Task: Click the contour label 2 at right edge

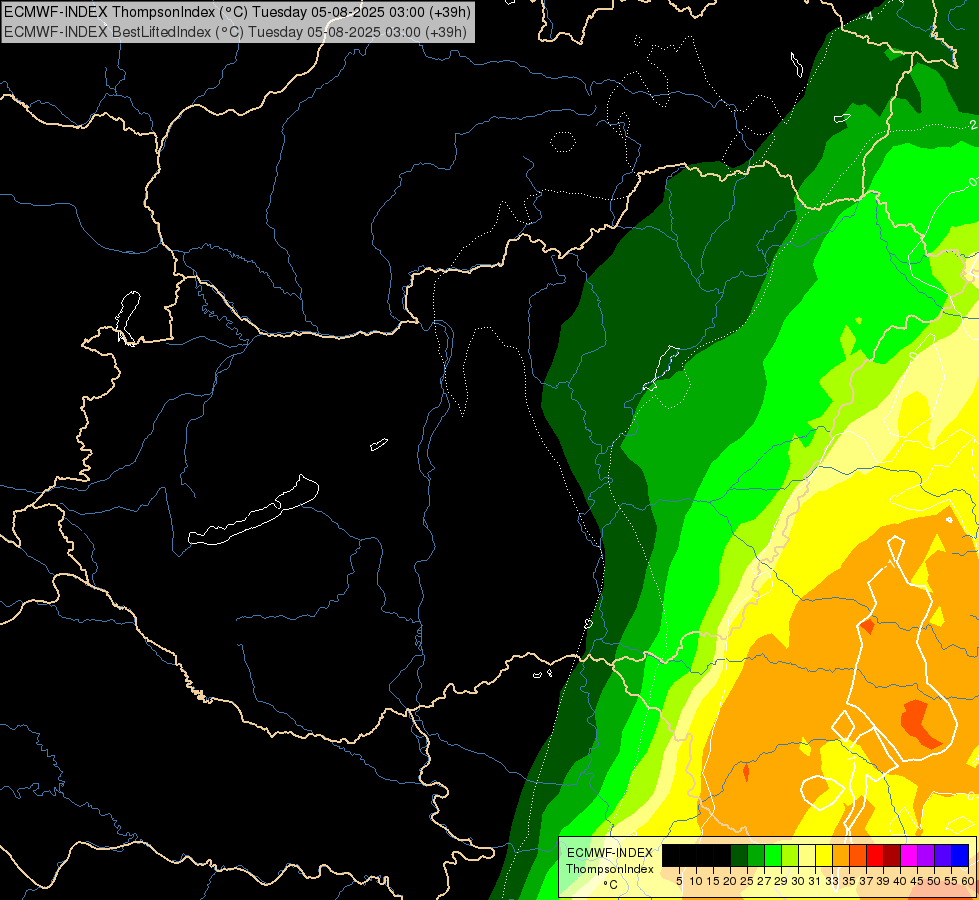Action: (973, 125)
